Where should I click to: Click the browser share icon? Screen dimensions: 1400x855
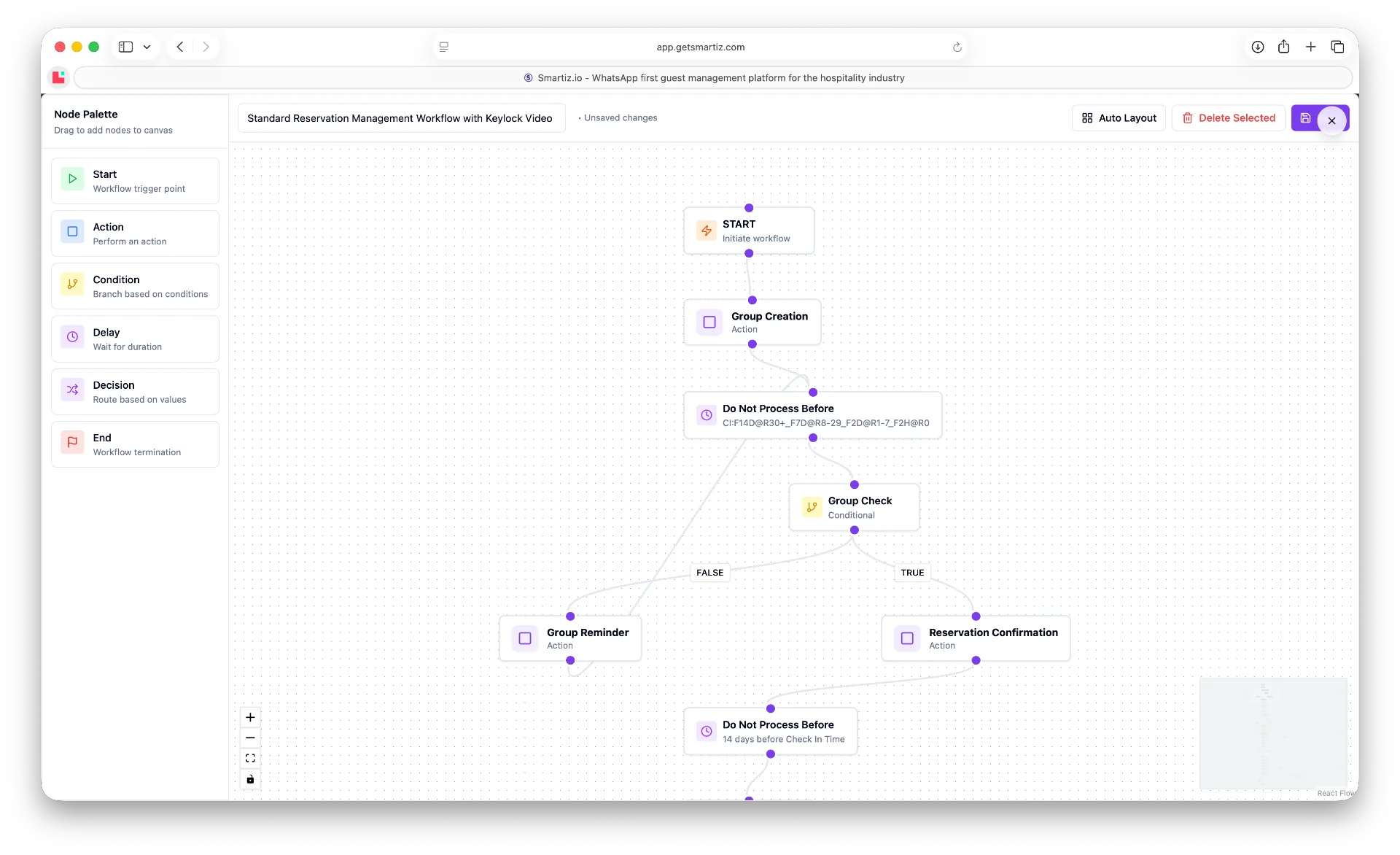1283,47
